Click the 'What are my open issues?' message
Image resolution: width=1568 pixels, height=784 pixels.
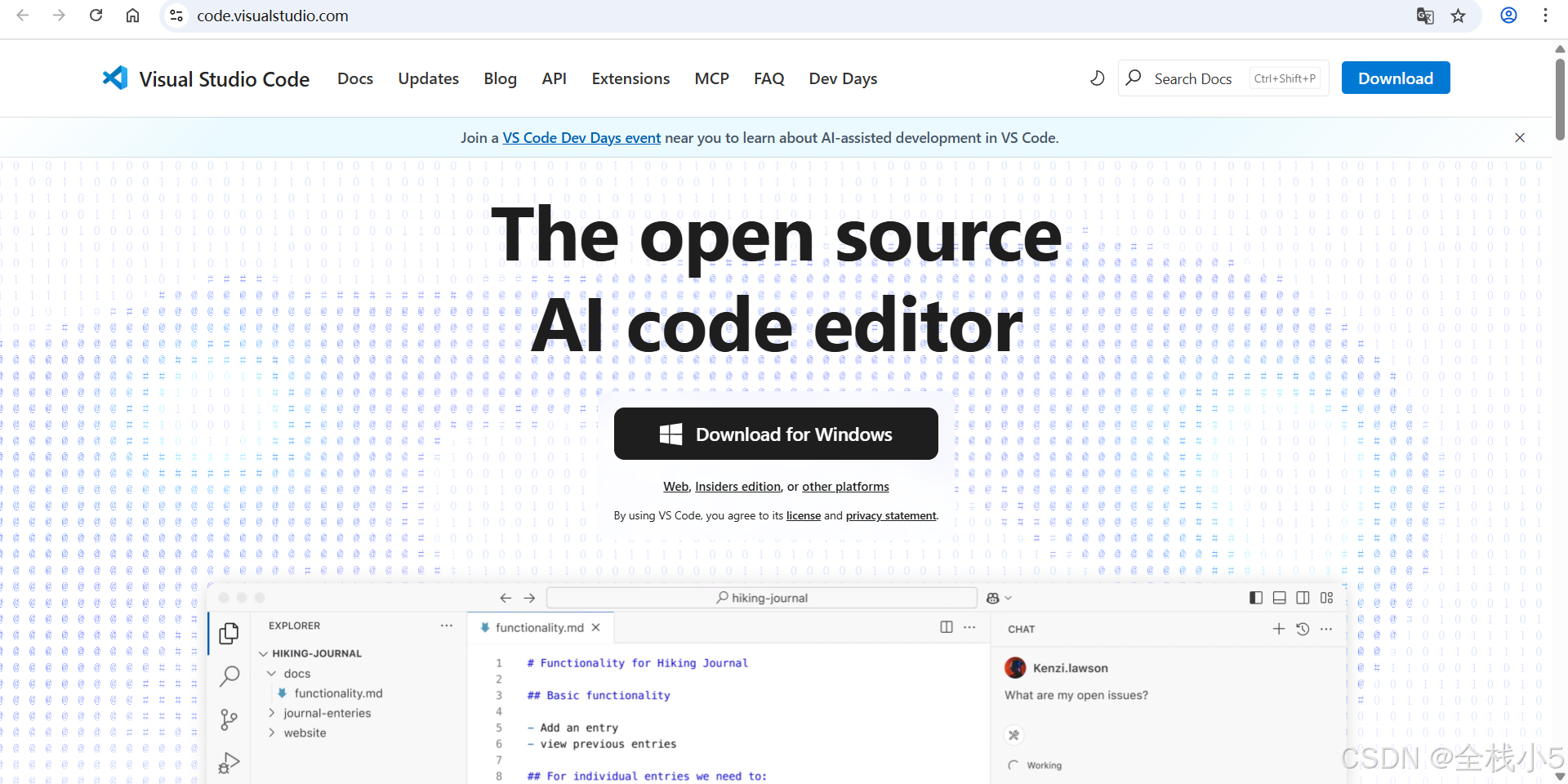pyautogui.click(x=1076, y=695)
